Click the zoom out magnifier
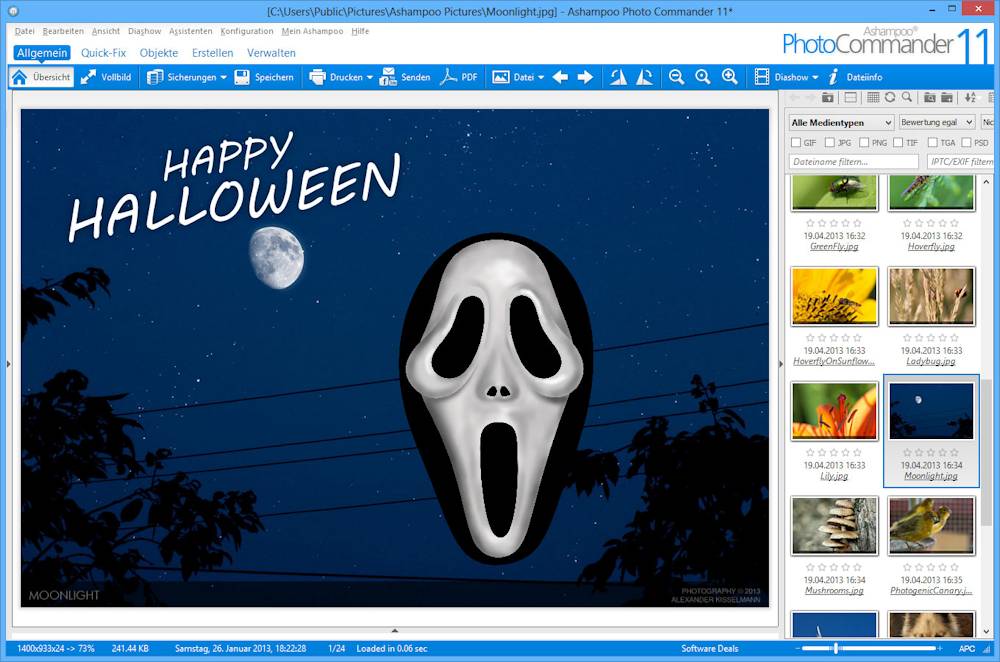Screen dimensions: 1000x662 677,77
